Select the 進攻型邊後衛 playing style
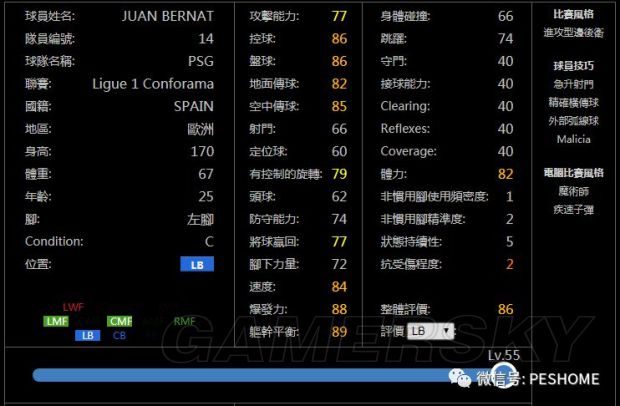Screen dimensions: 620x406 point(573,33)
